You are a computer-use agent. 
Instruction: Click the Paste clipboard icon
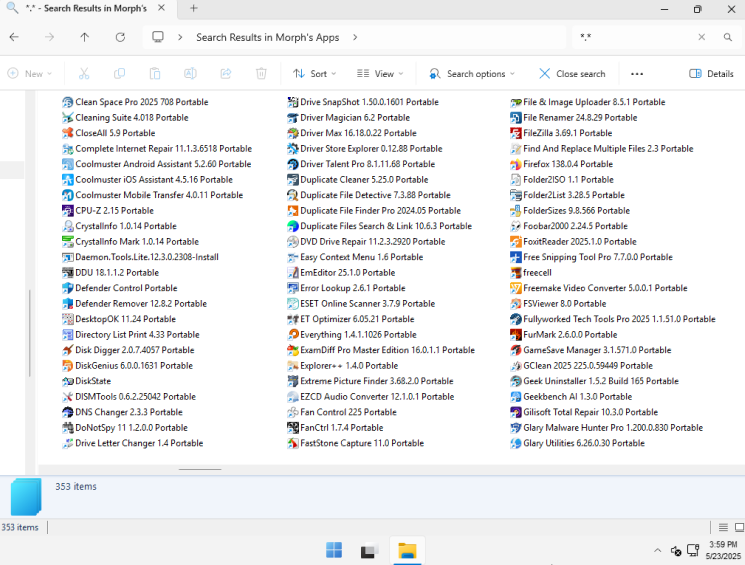click(x=155, y=74)
